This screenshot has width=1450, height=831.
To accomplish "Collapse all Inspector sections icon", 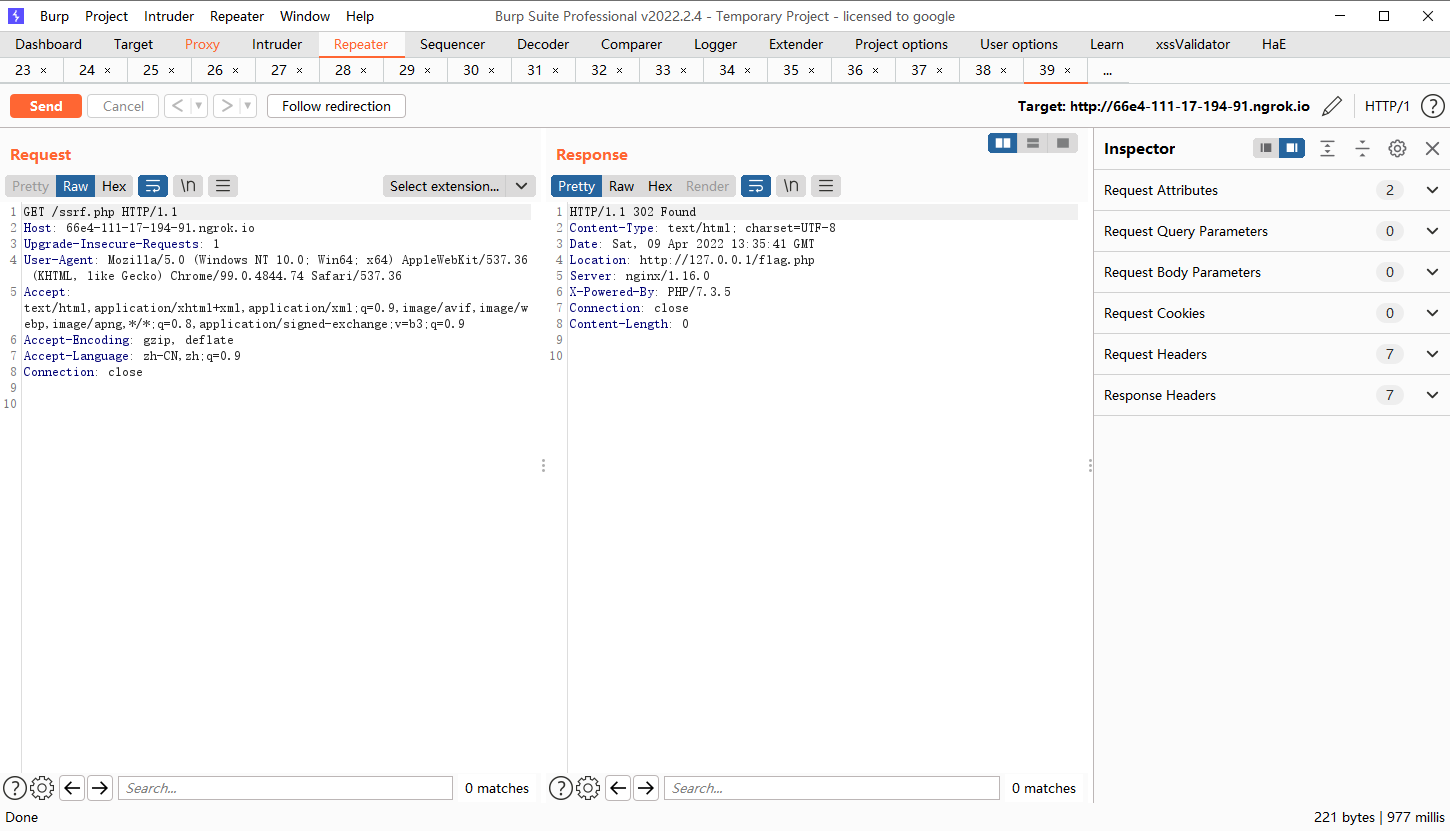I will coord(1362,148).
